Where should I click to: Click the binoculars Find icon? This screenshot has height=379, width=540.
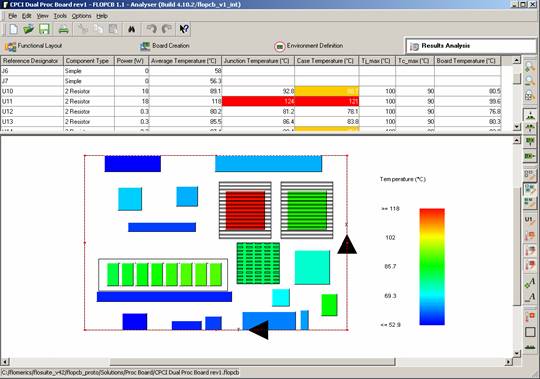[132, 30]
